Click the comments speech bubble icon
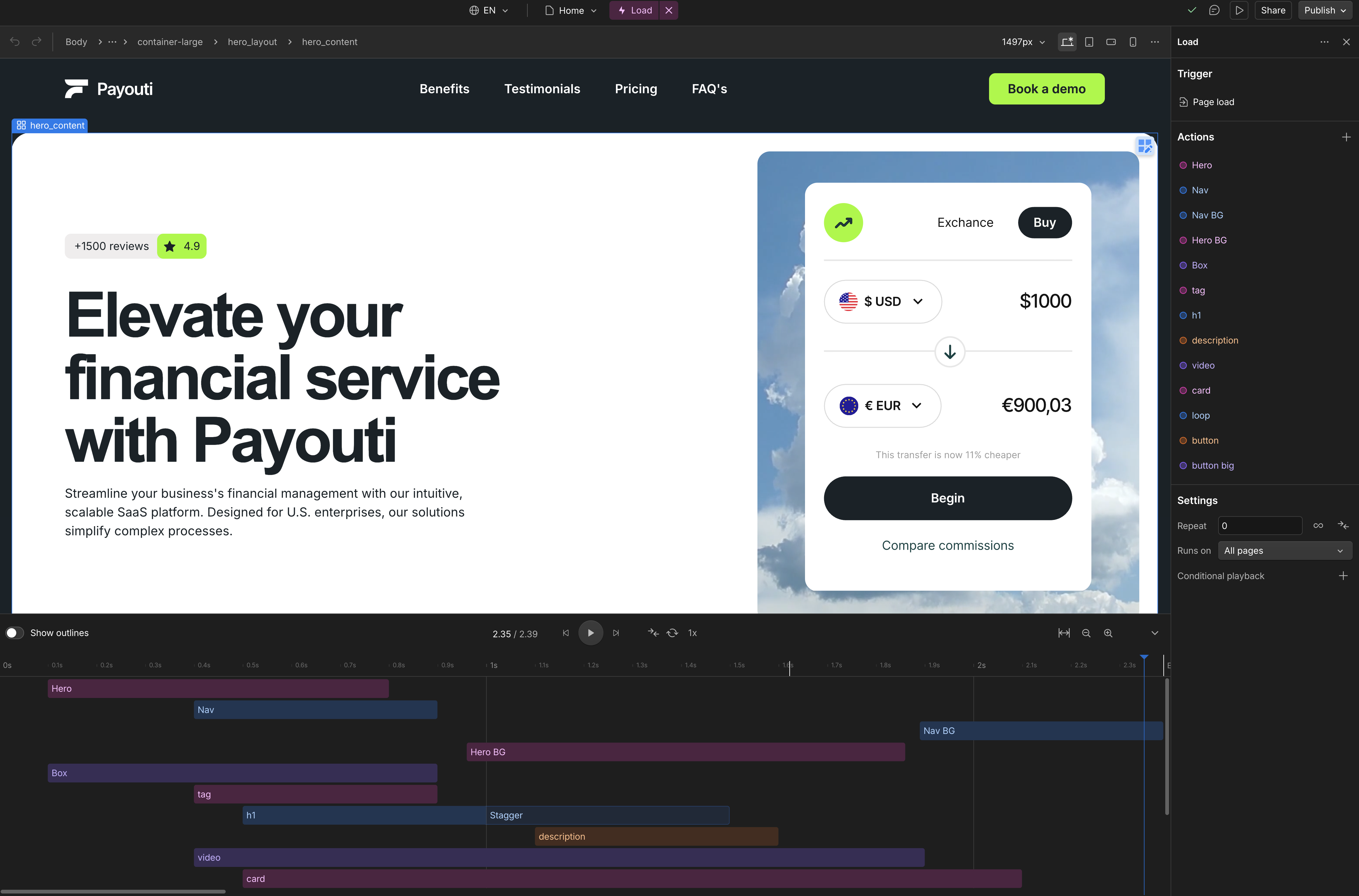Image resolution: width=1359 pixels, height=896 pixels. pyautogui.click(x=1214, y=10)
